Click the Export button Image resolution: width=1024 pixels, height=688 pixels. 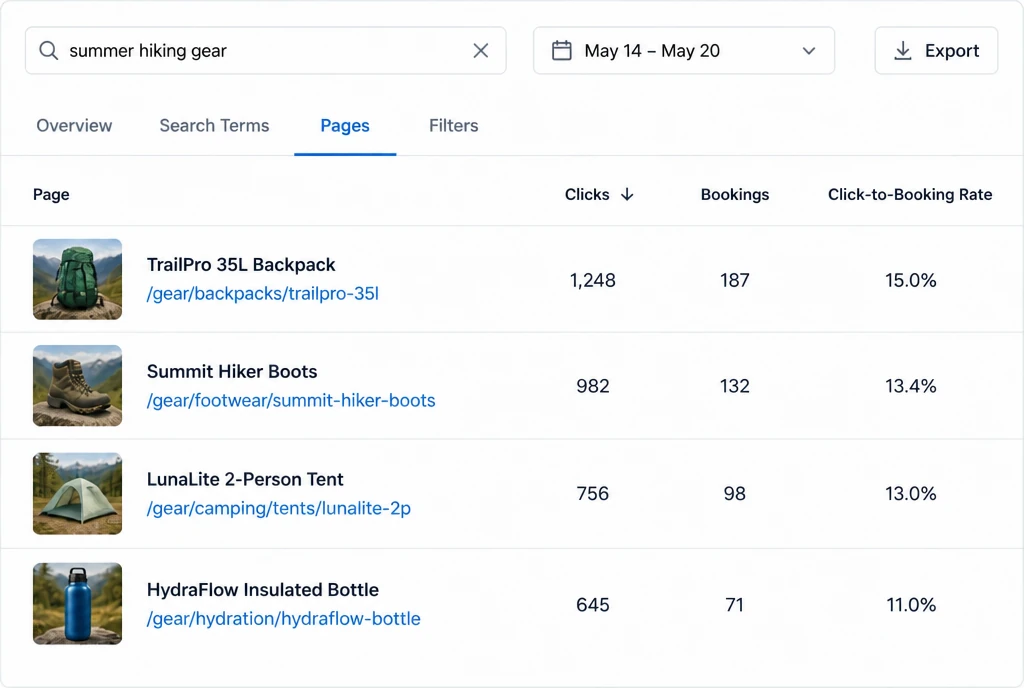pyautogui.click(x=936, y=50)
